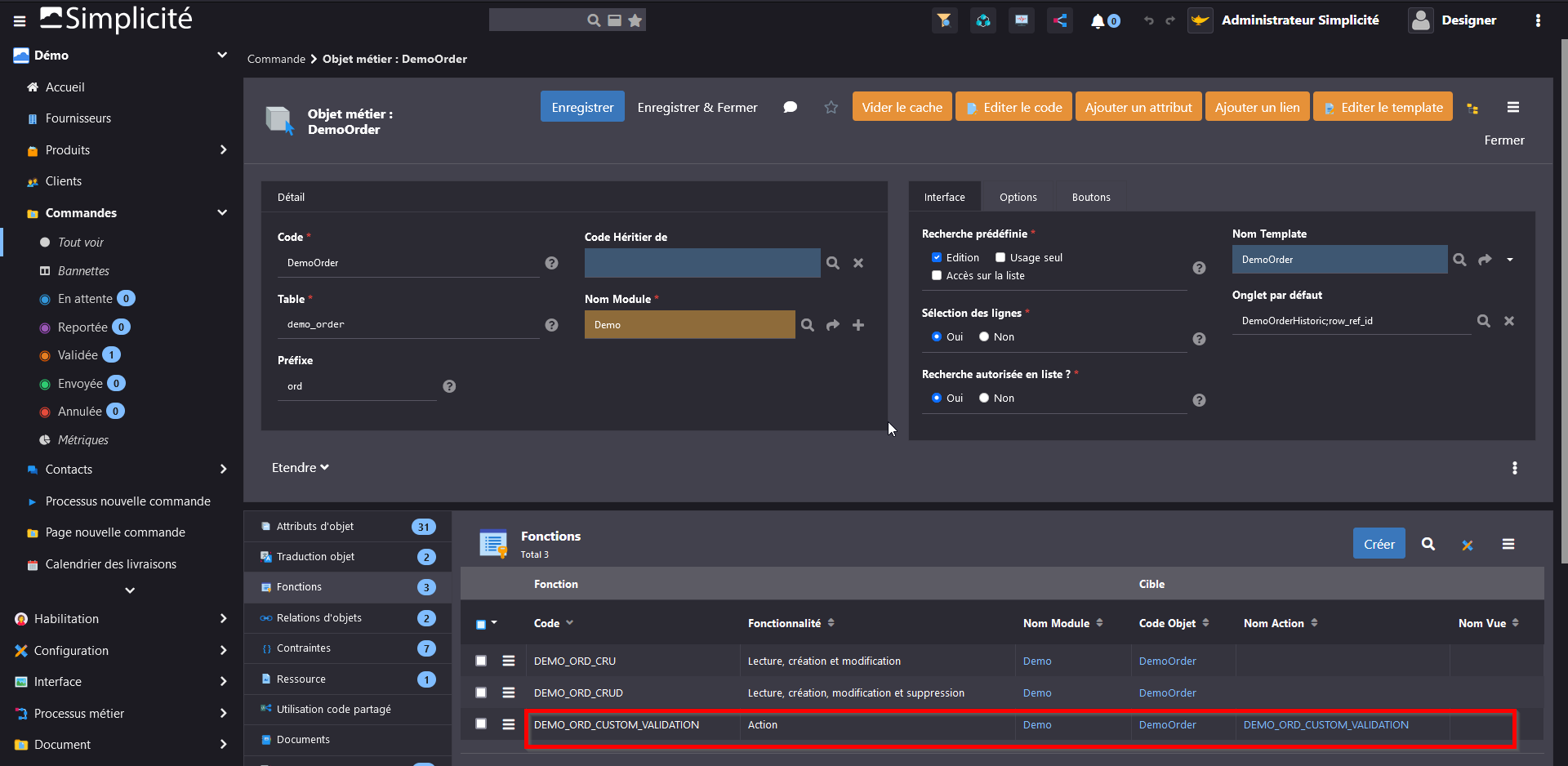Select the DEMO_ORD_CRU row checkbox
Screen dimensions: 1568x766
[481, 661]
